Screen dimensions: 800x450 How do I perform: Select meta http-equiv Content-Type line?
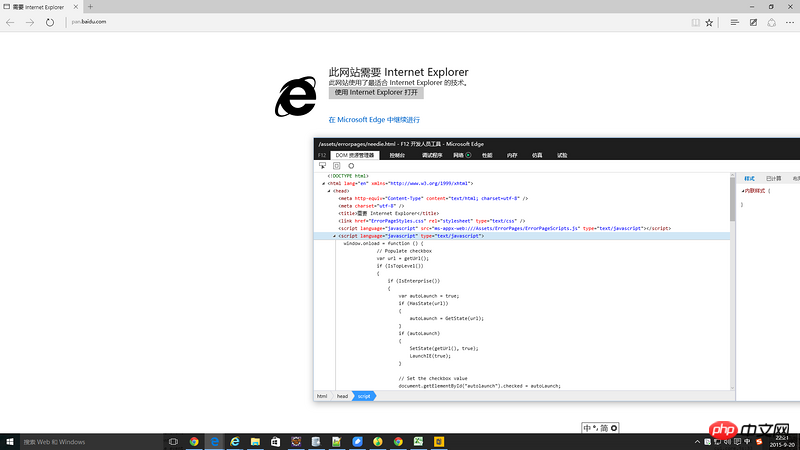(433, 198)
